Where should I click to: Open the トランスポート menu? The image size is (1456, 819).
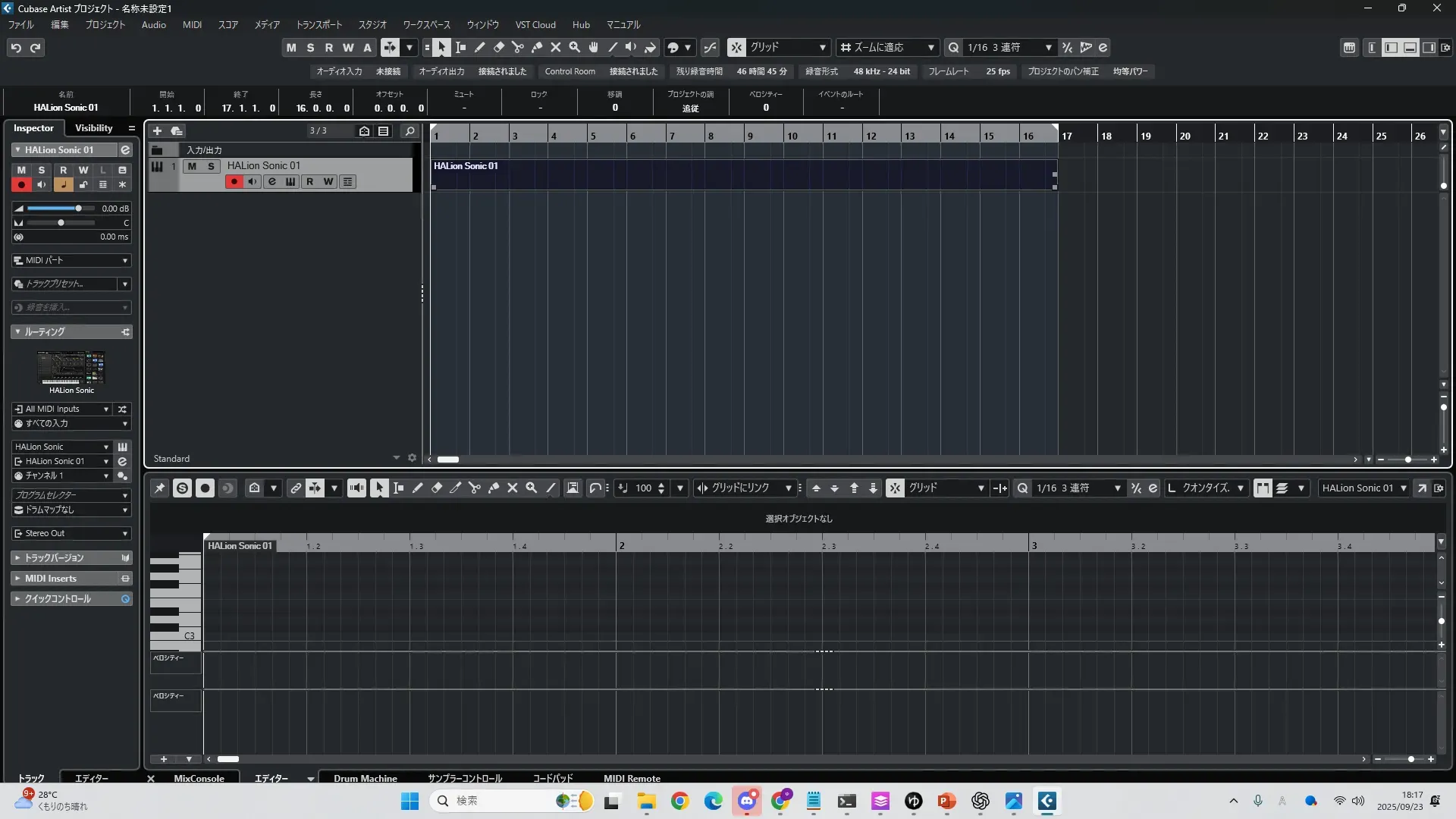click(x=318, y=25)
